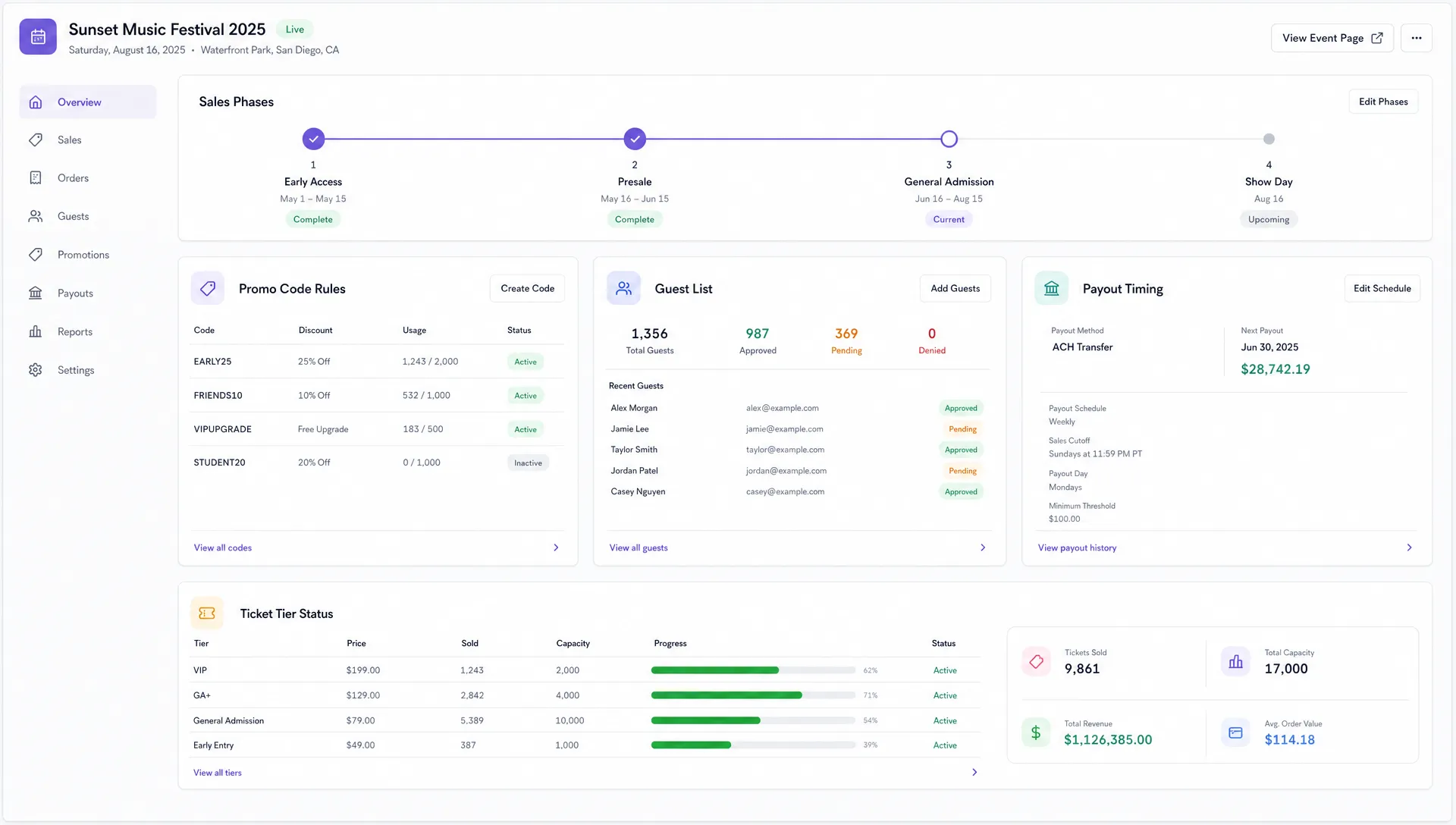The height and width of the screenshot is (825, 1456).
Task: Open the View all codes link
Action: pyautogui.click(x=222, y=548)
